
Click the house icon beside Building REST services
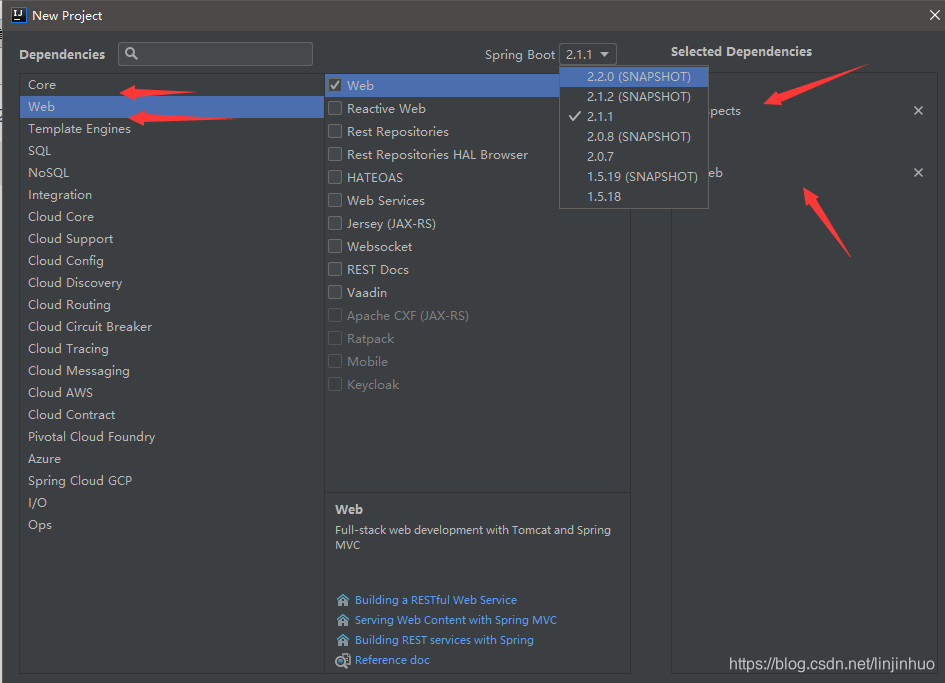(343, 640)
